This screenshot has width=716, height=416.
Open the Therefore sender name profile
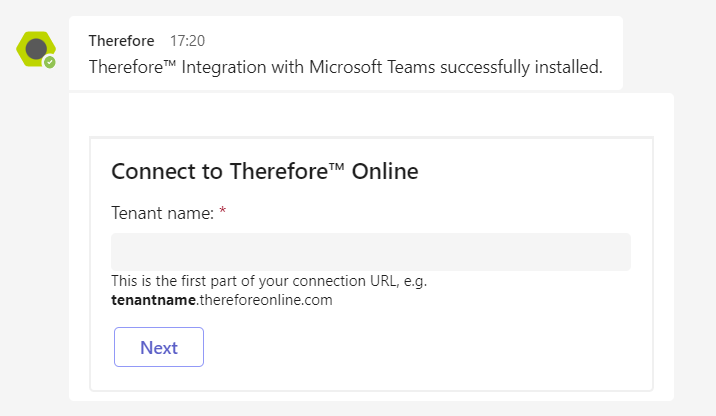[x=121, y=41]
